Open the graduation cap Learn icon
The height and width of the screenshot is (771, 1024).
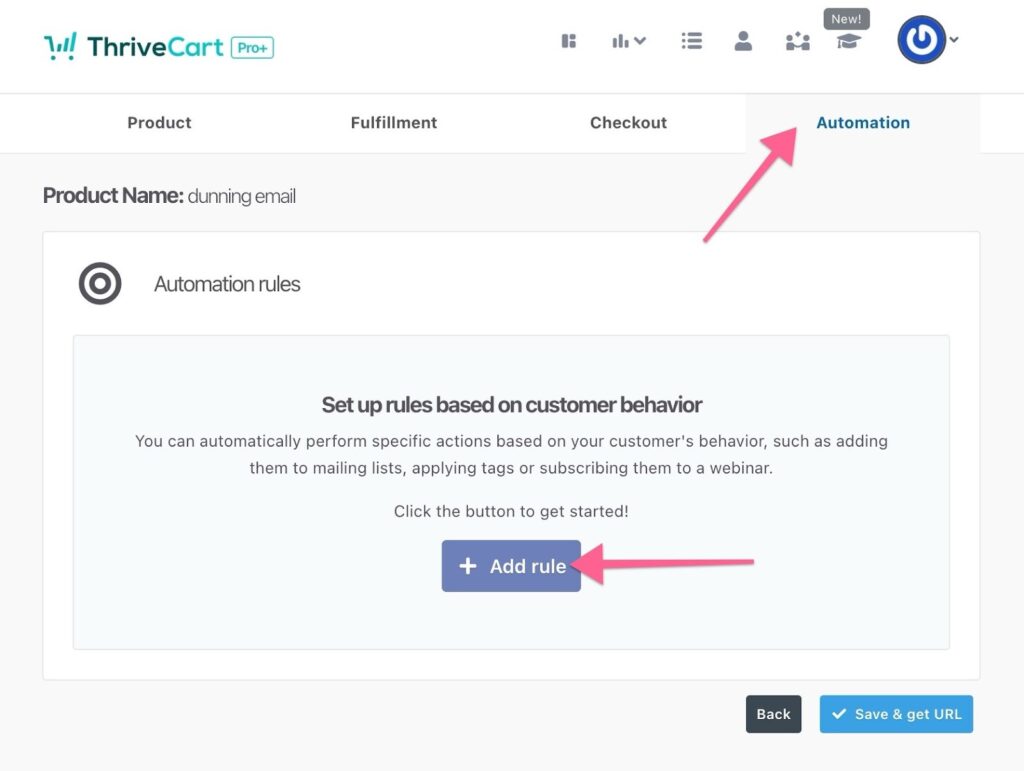(849, 42)
